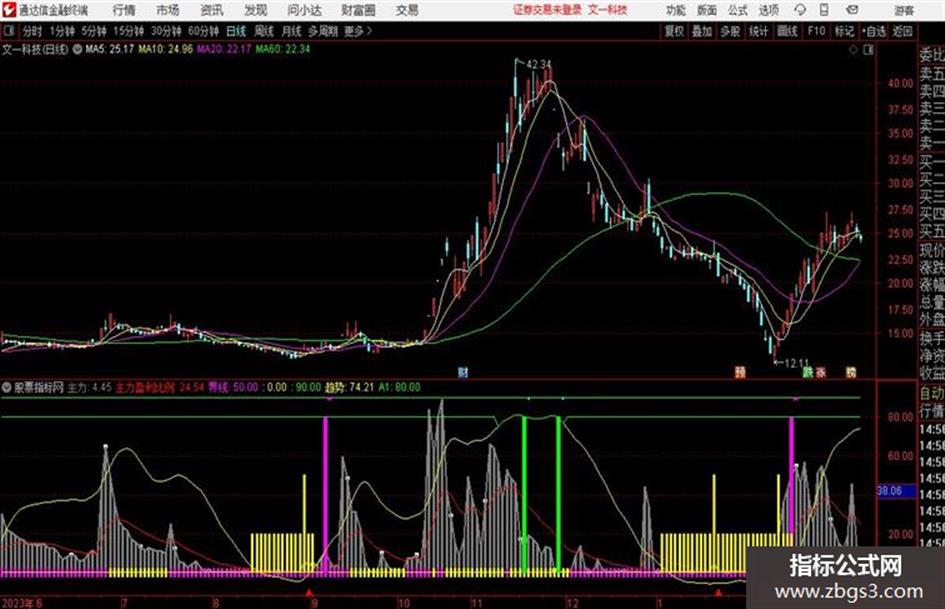This screenshot has height=609, width=945.
Task: Click the green 跌 marker on chart
Action: click(808, 372)
